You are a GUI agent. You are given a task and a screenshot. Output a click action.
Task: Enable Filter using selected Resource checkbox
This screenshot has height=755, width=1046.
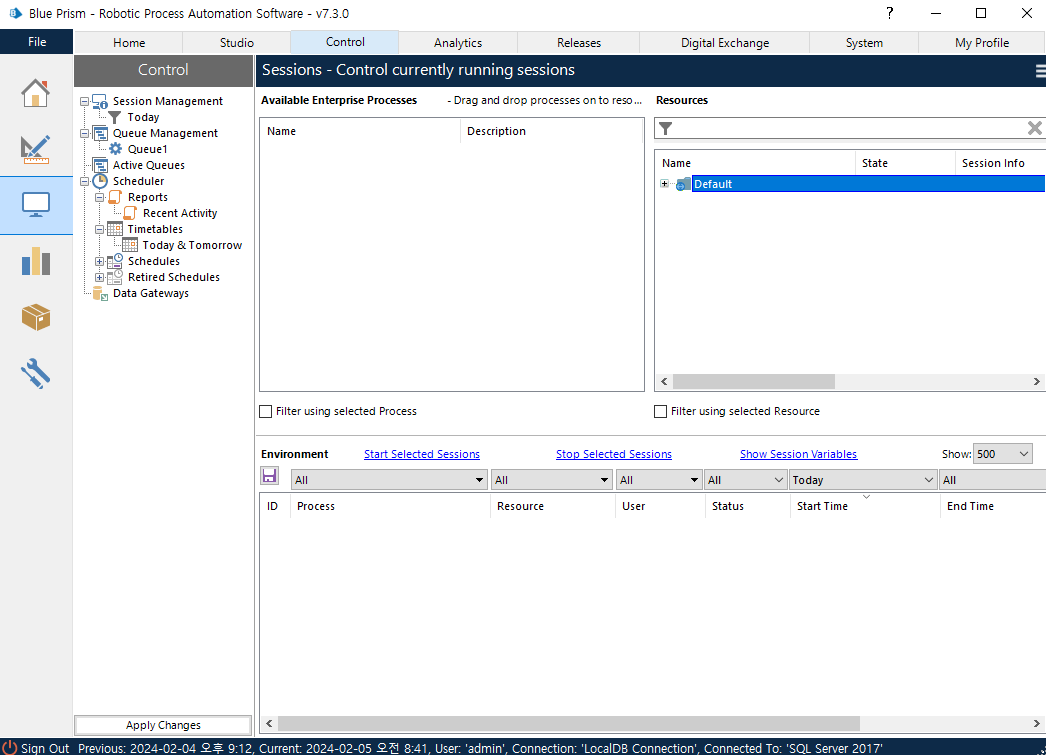coord(660,412)
